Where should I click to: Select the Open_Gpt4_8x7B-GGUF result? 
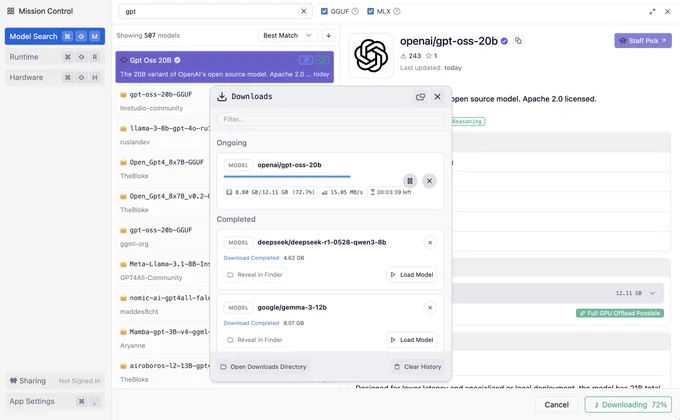(x=163, y=169)
